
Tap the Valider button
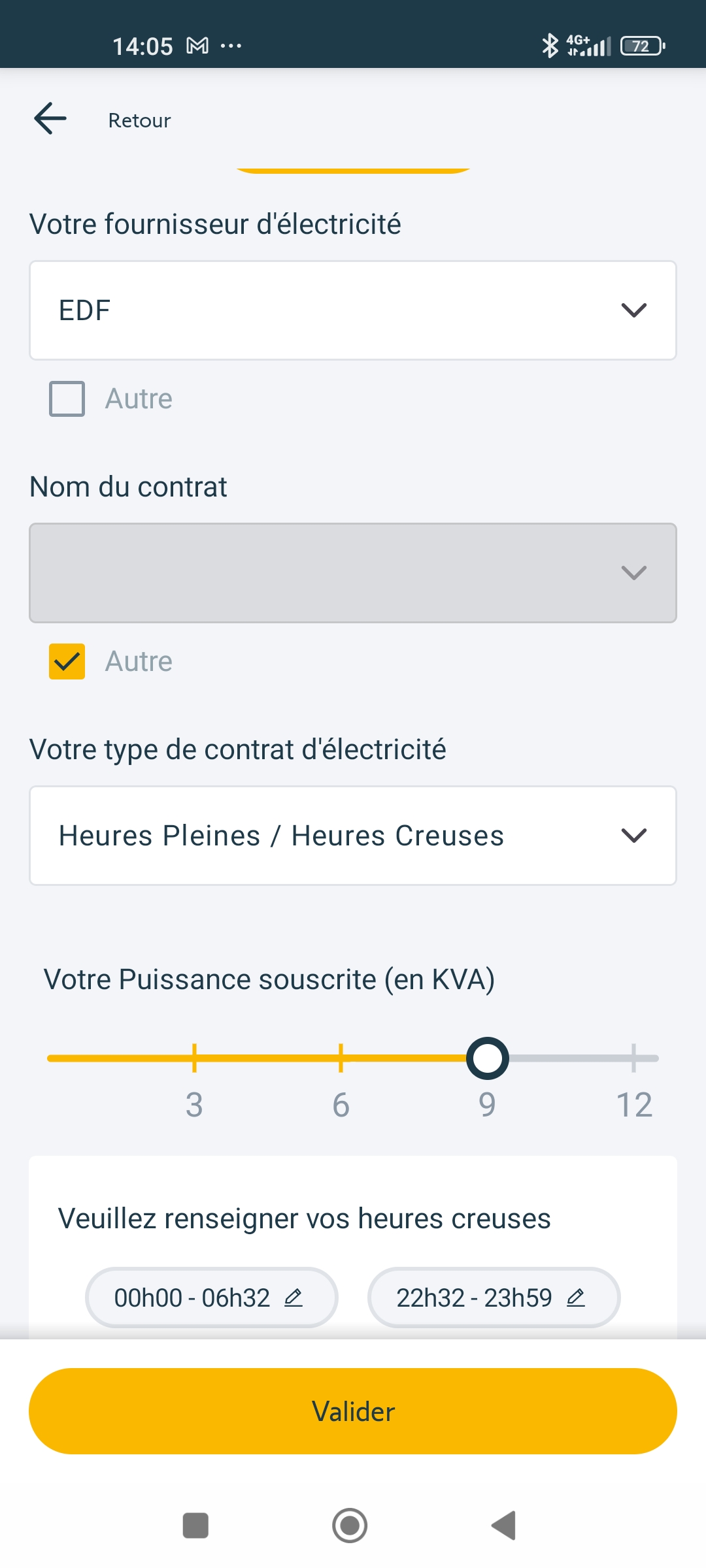click(x=353, y=1411)
